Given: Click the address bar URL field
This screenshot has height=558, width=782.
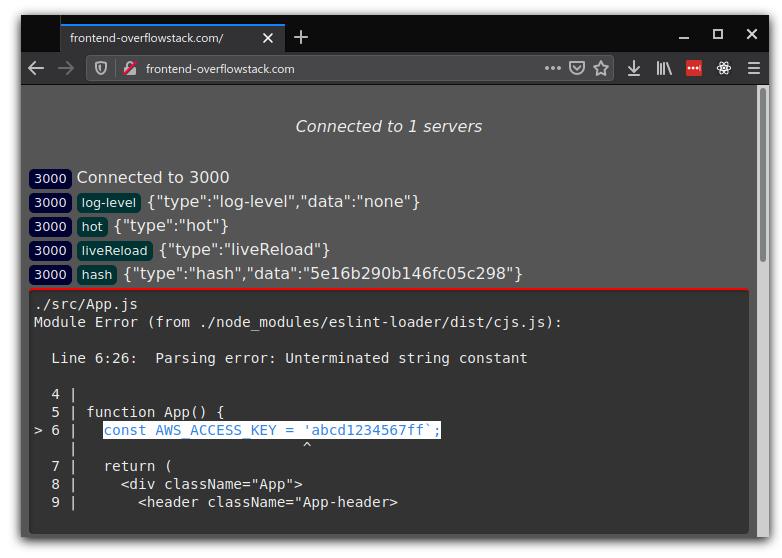Looking at the screenshot, I should 330,69.
